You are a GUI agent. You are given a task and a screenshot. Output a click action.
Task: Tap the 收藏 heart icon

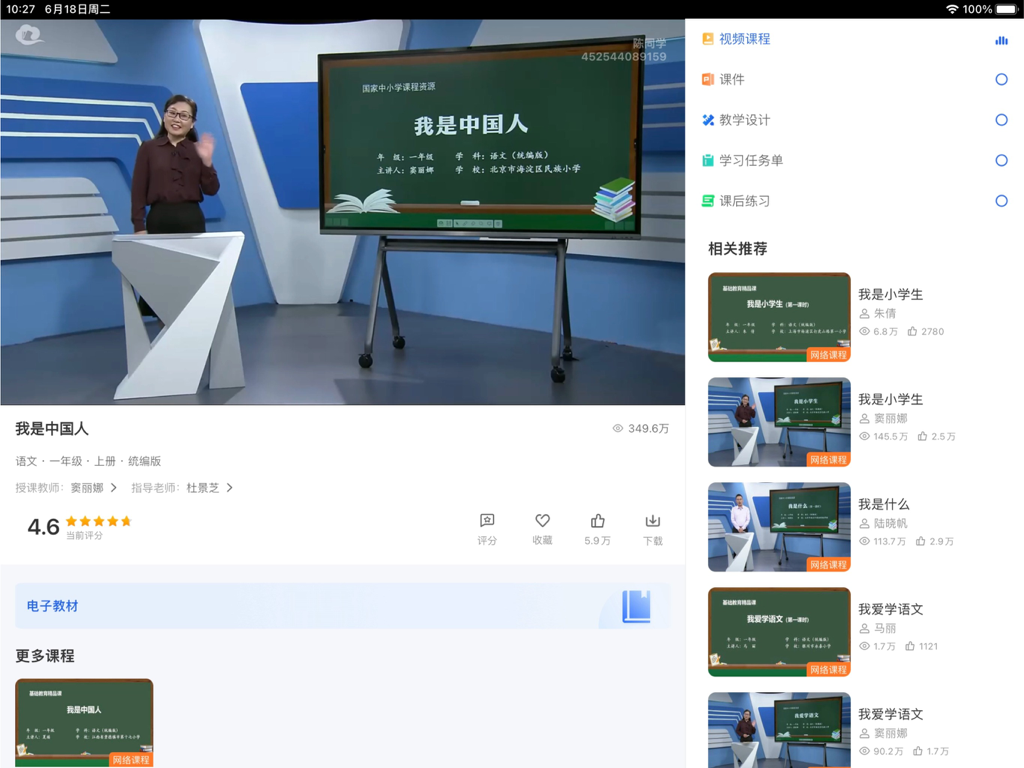(542, 521)
